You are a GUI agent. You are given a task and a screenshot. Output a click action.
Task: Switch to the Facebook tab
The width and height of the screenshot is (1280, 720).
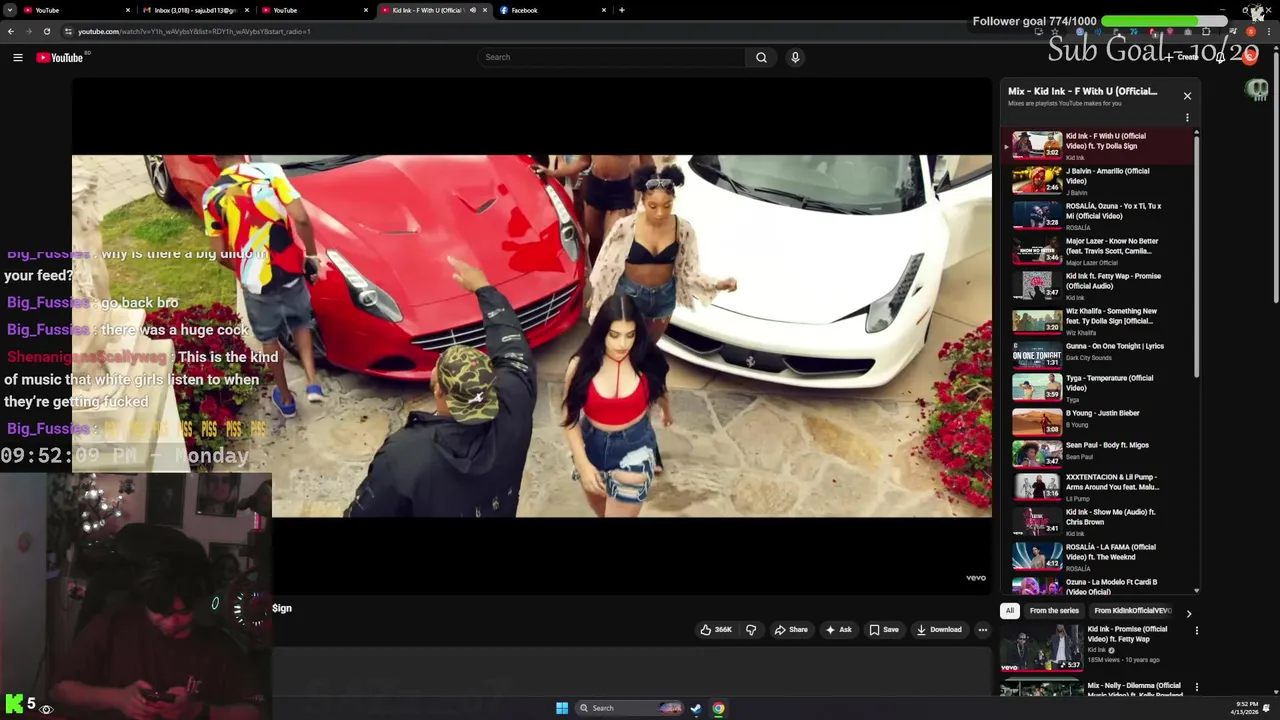[x=551, y=10]
